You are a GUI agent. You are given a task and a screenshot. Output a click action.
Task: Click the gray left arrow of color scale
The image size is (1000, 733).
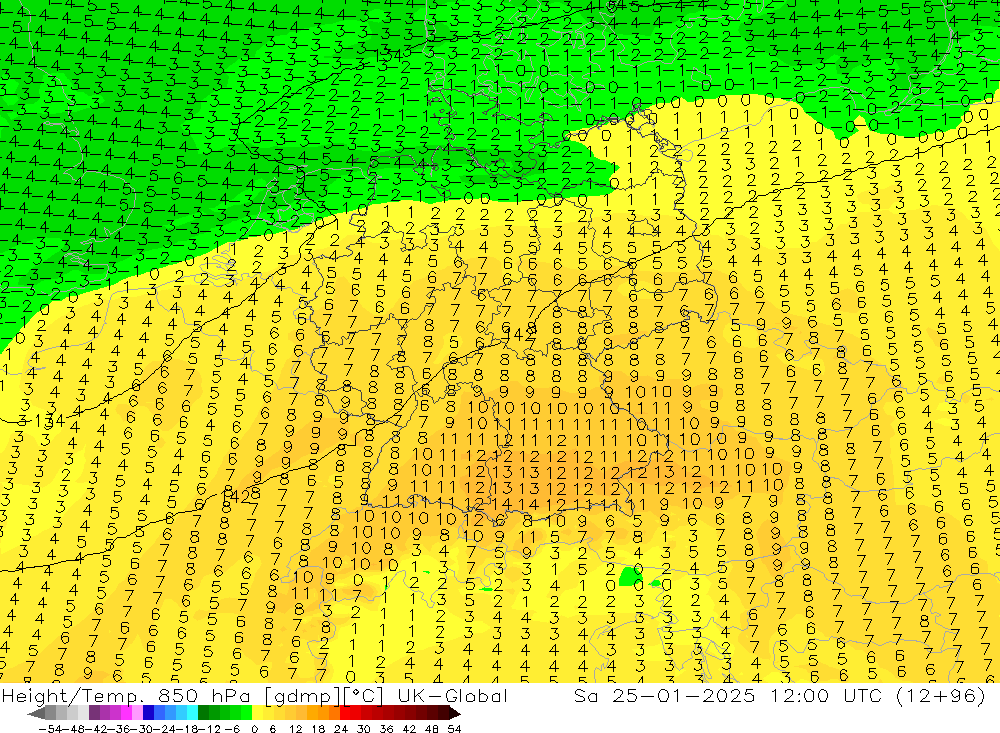35,713
